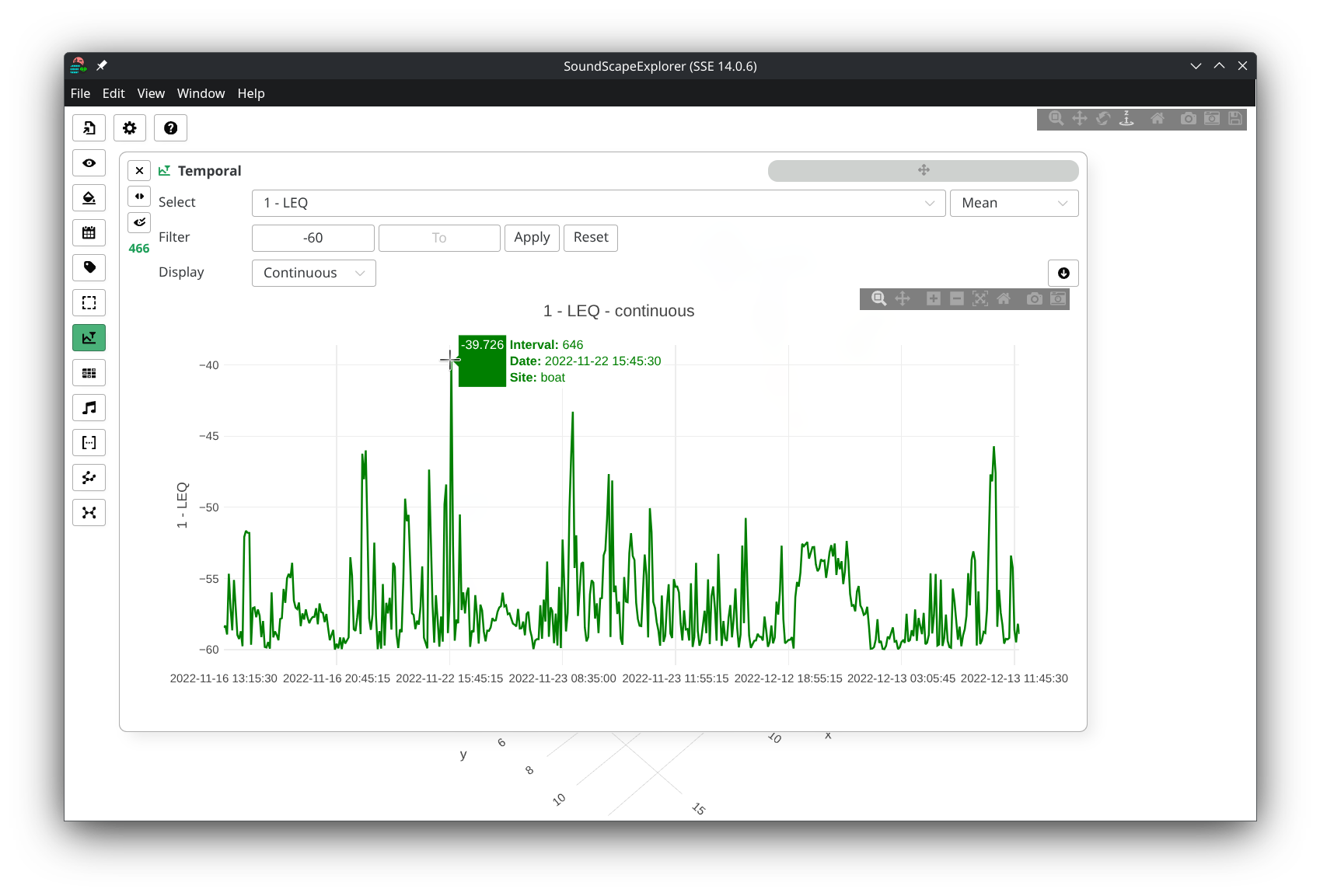1320x896 pixels.
Task: Expand the '1 - LEQ' select dropdown
Action: [x=599, y=204]
